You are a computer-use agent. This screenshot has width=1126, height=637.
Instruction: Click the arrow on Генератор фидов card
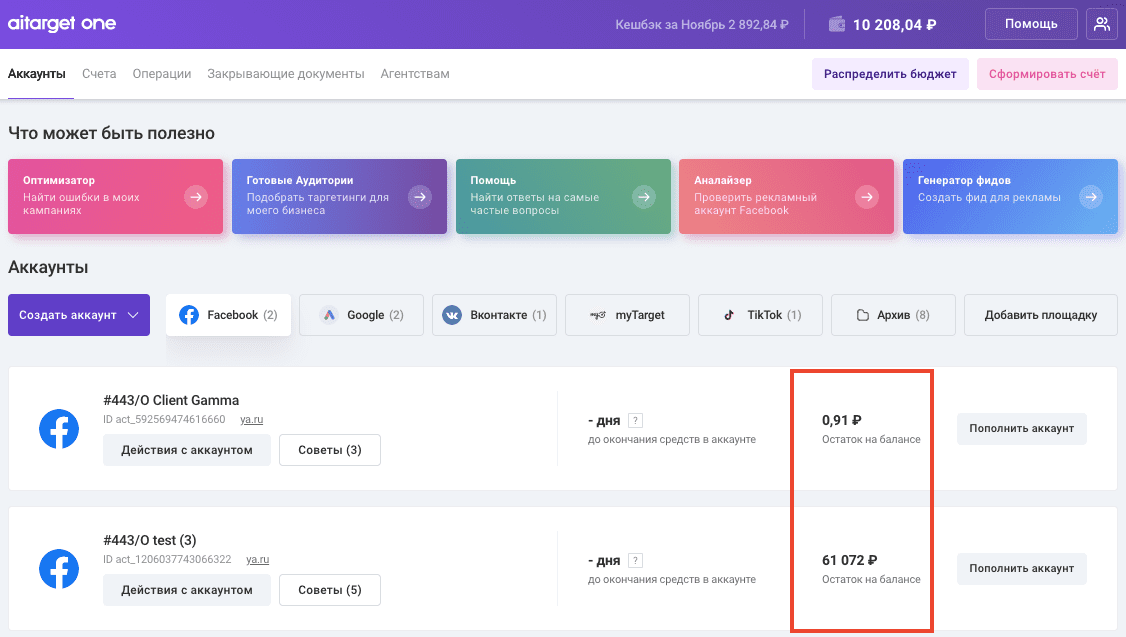pos(1091,196)
